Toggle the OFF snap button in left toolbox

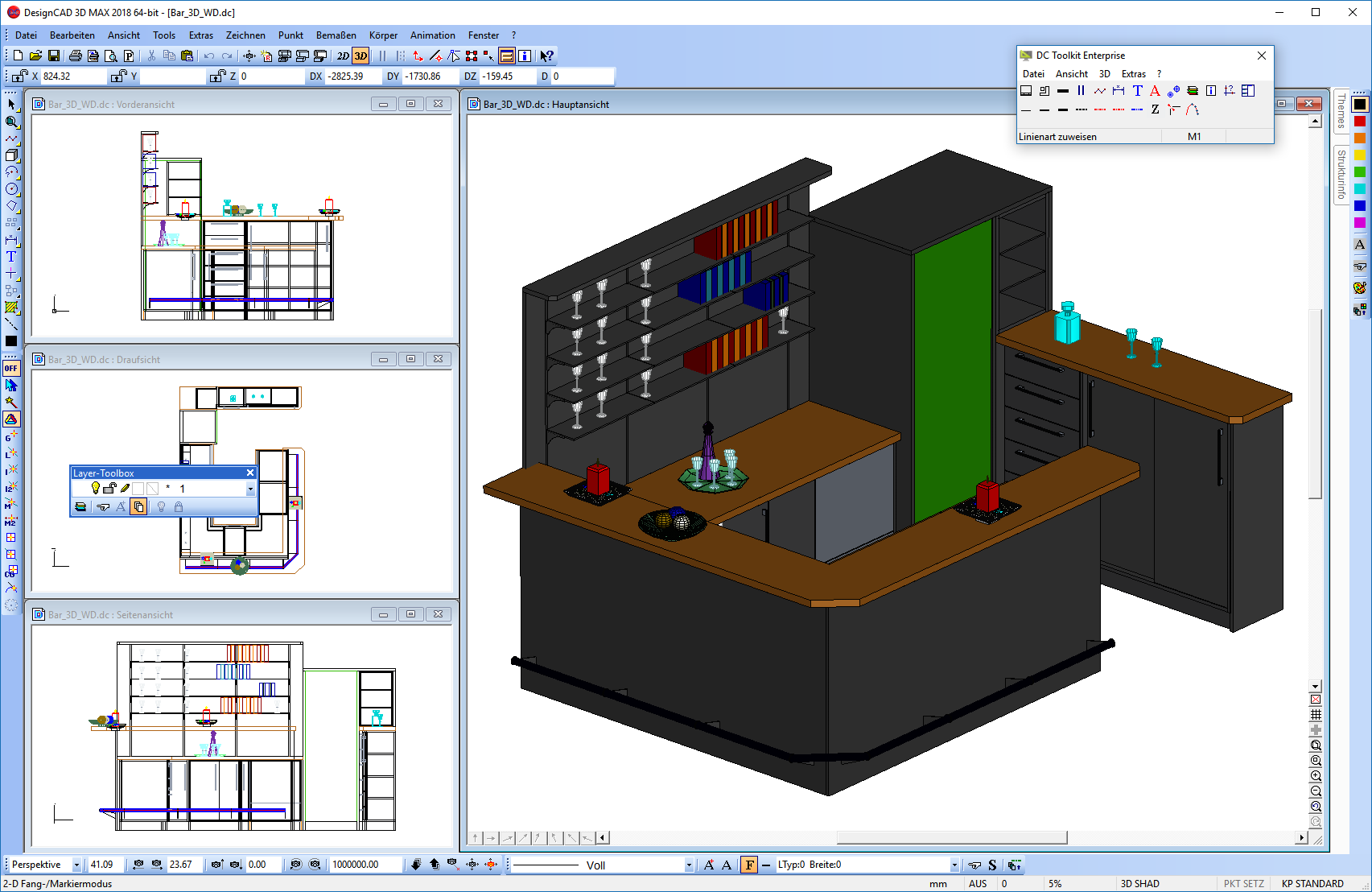(x=11, y=368)
